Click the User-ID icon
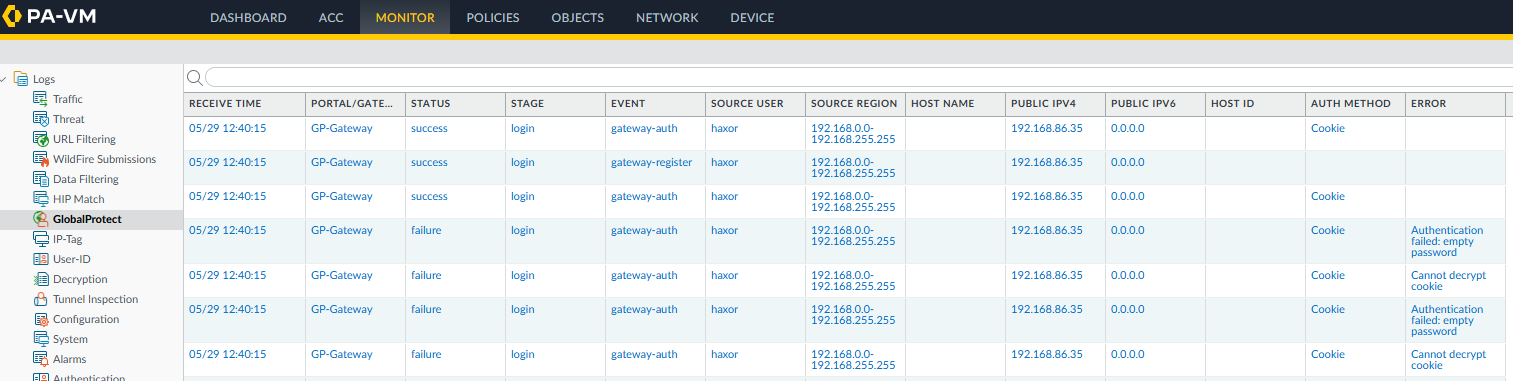Image resolution: width=1513 pixels, height=381 pixels. pyautogui.click(x=41, y=259)
